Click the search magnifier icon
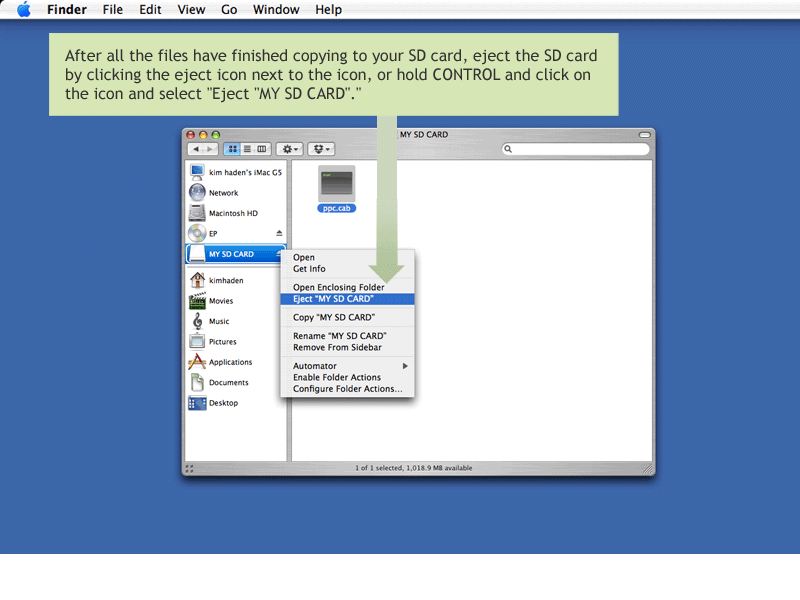This screenshot has width=800, height=600. (x=508, y=149)
